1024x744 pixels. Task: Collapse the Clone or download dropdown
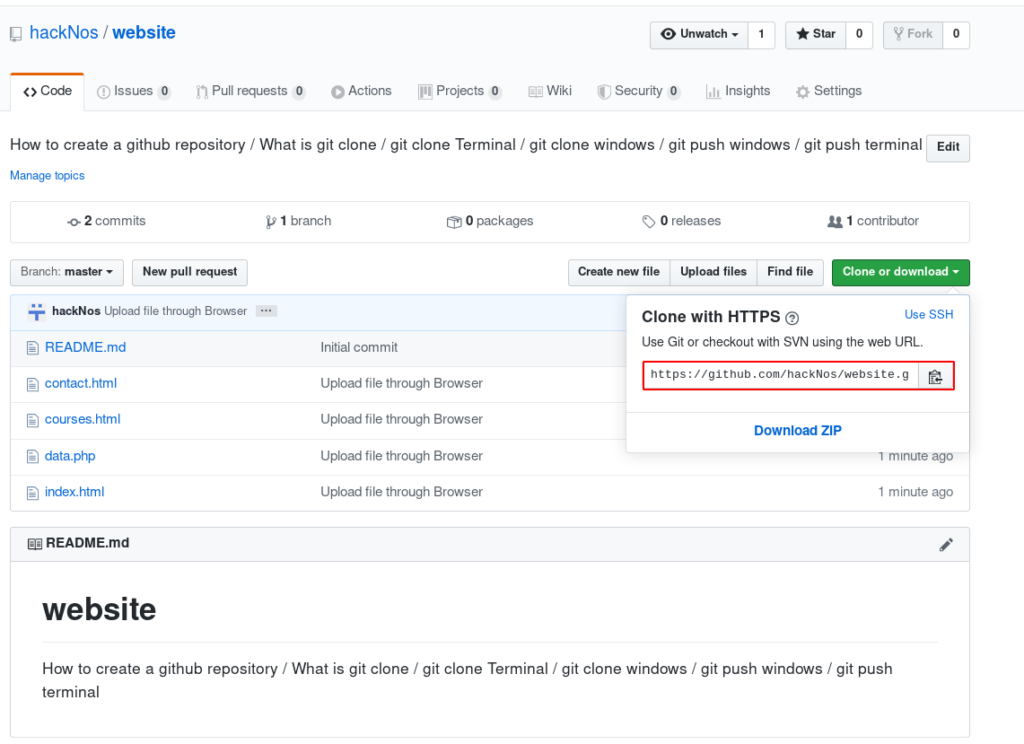tap(900, 271)
